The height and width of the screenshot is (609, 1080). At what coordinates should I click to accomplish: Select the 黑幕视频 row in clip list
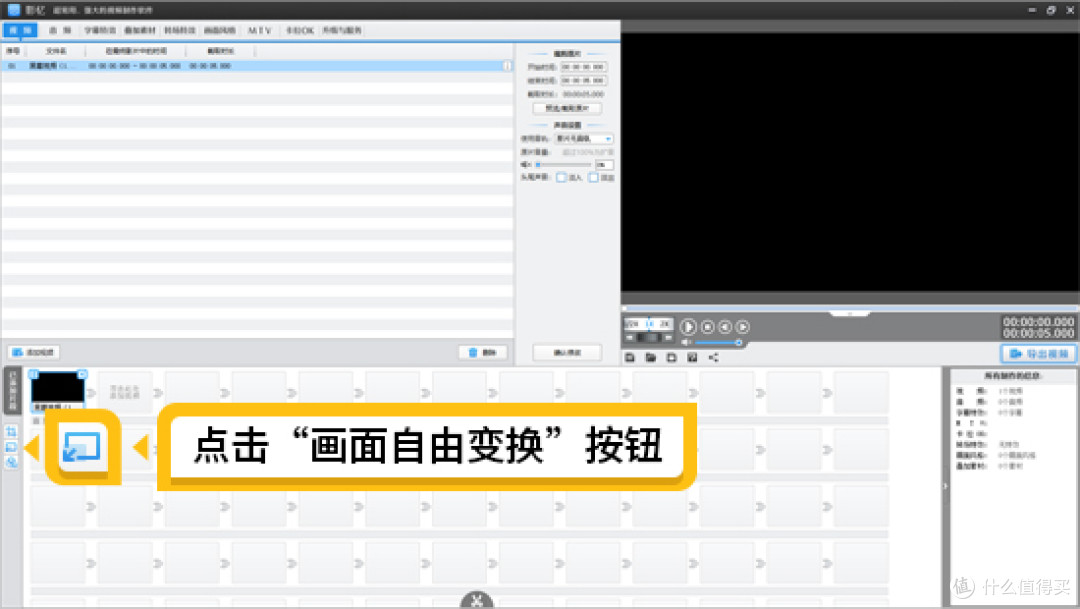coord(256,66)
